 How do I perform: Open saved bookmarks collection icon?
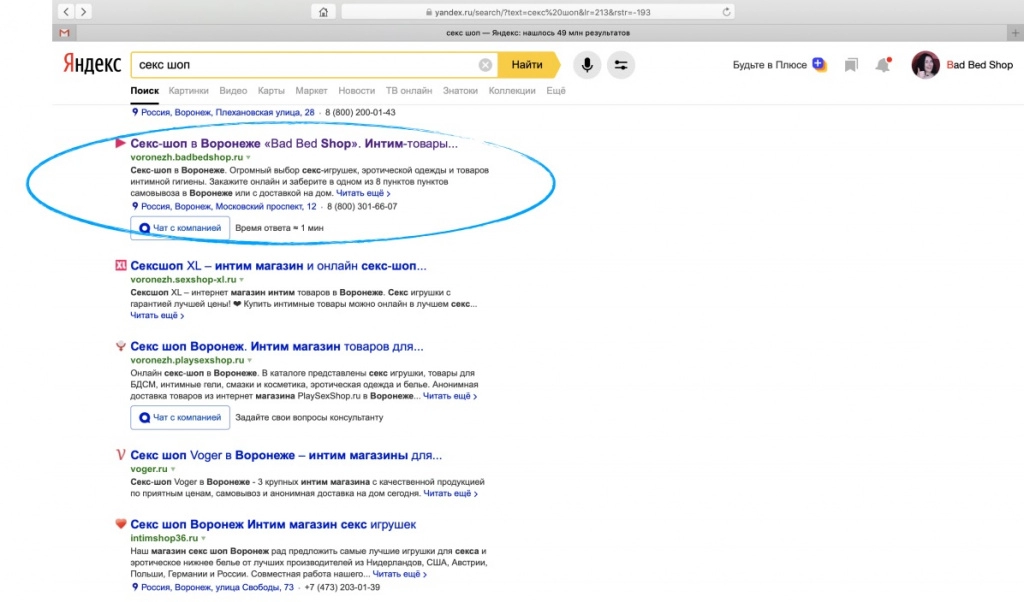tap(851, 65)
